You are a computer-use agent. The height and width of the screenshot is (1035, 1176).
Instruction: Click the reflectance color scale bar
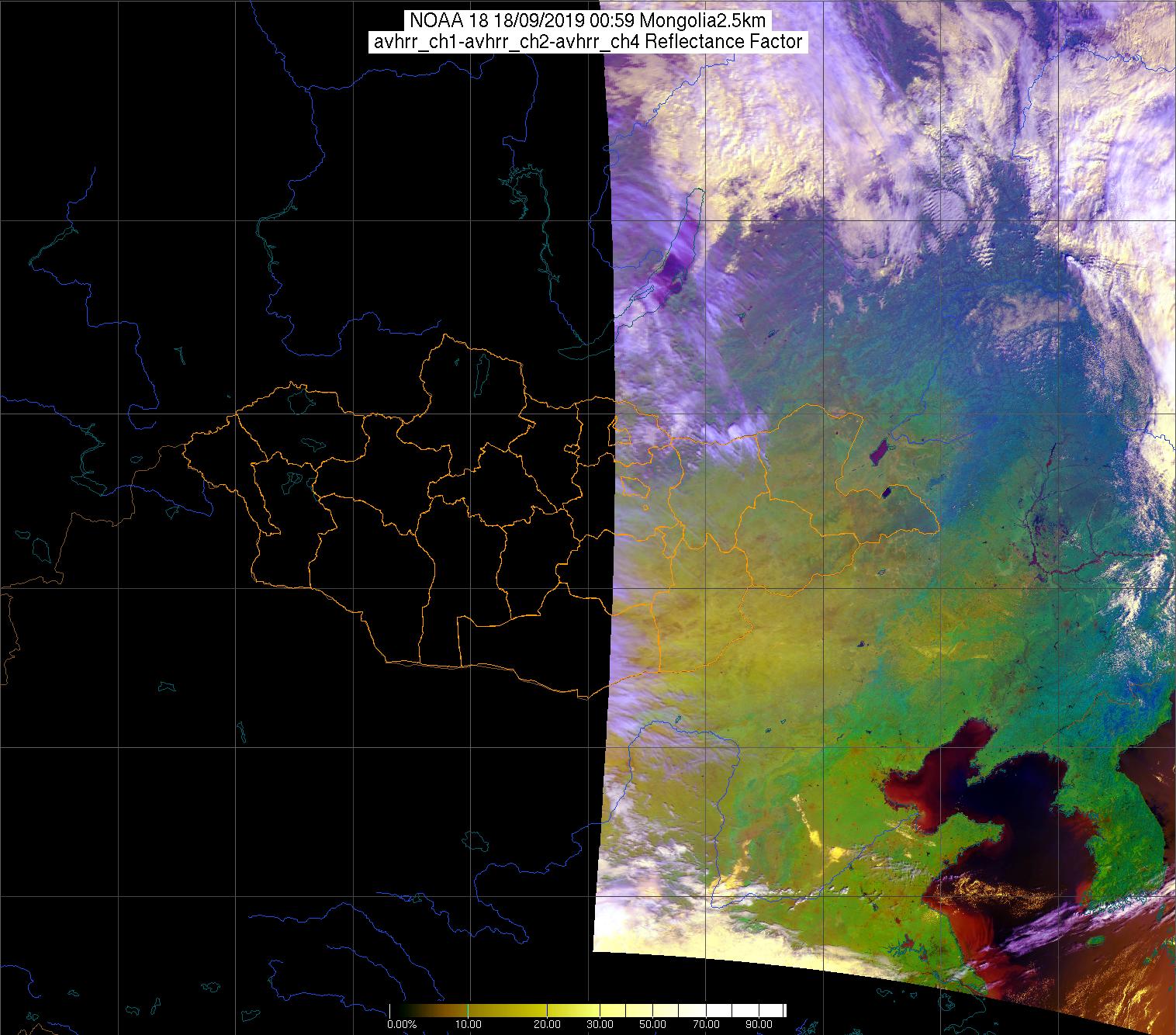click(x=588, y=1010)
